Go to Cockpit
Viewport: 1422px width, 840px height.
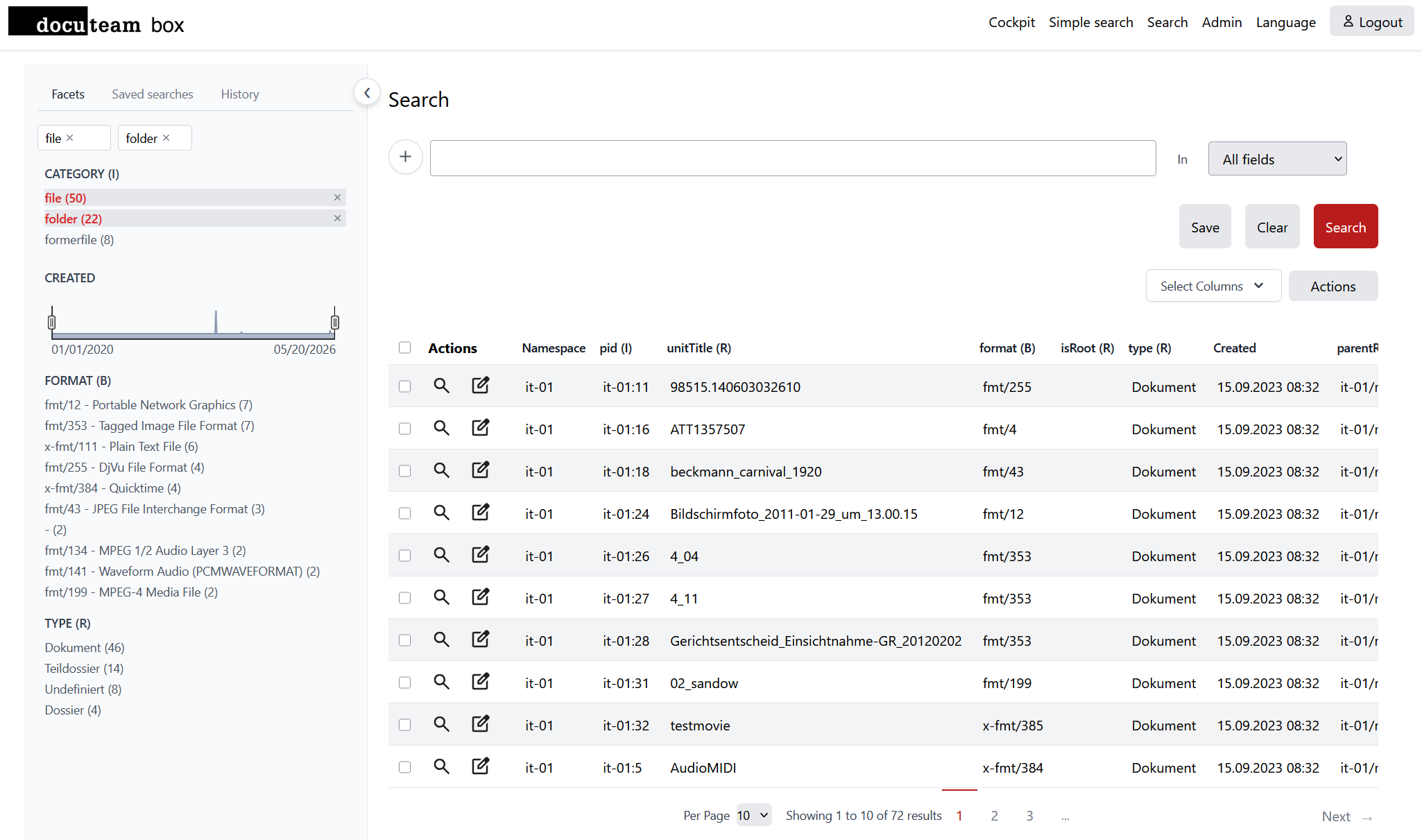[x=1011, y=22]
